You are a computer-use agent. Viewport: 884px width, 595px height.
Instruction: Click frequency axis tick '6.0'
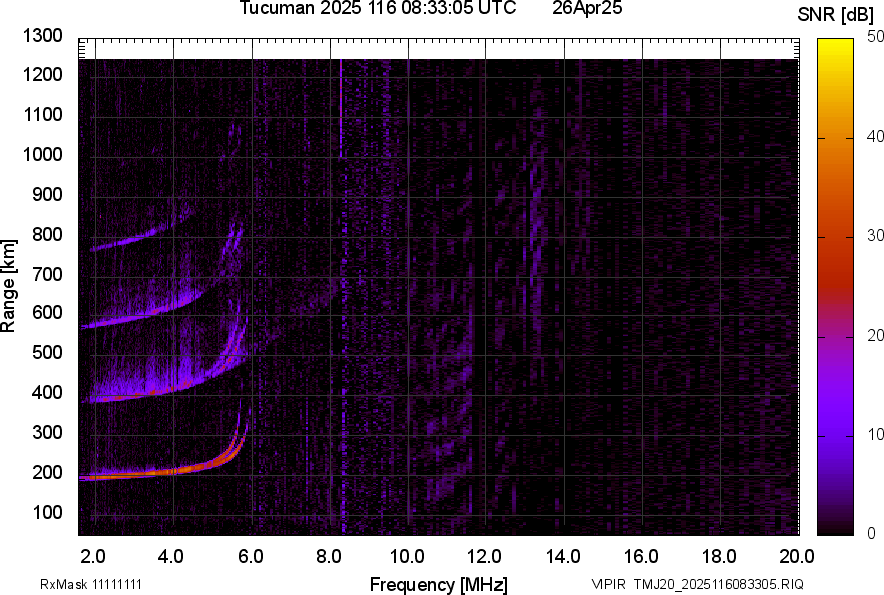click(251, 557)
